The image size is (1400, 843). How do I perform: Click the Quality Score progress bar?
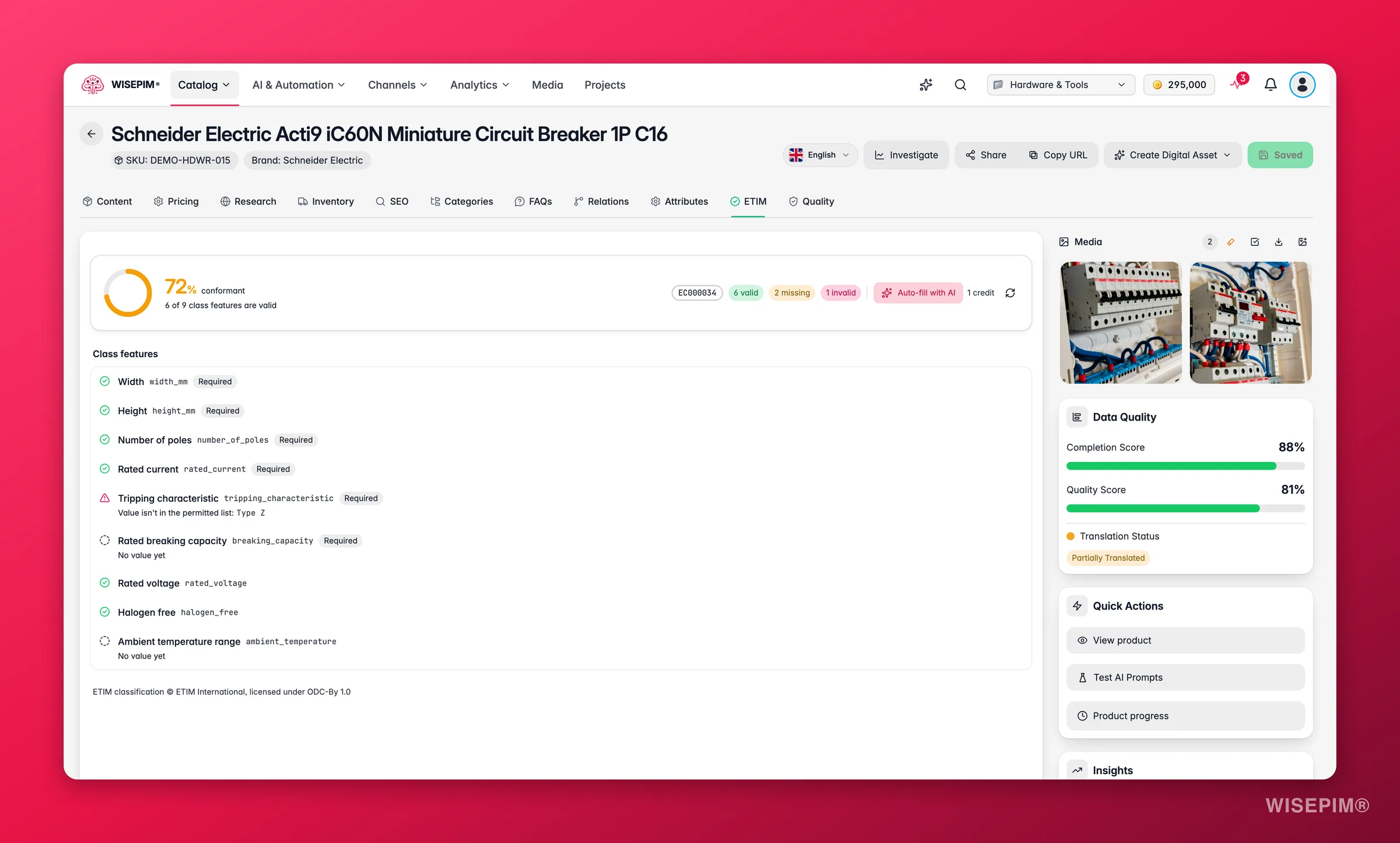1185,508
